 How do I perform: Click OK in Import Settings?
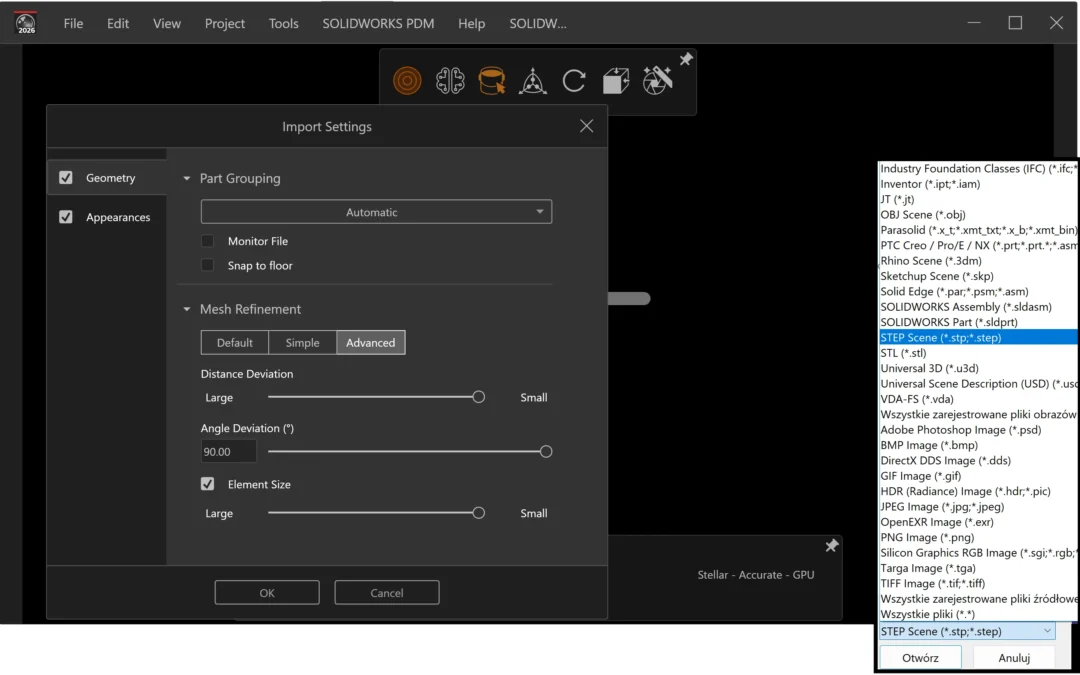267,592
